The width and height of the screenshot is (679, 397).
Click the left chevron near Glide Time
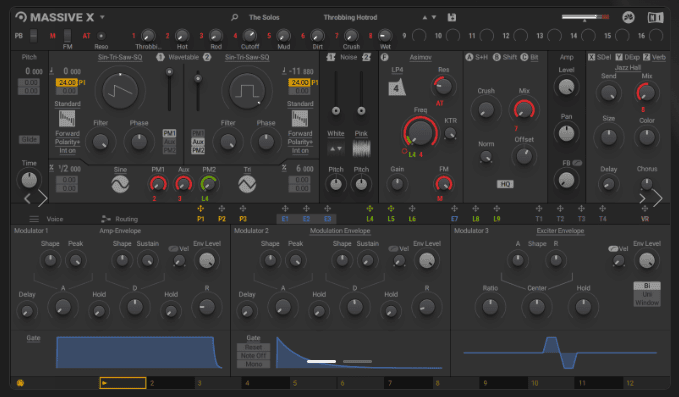pos(27,198)
